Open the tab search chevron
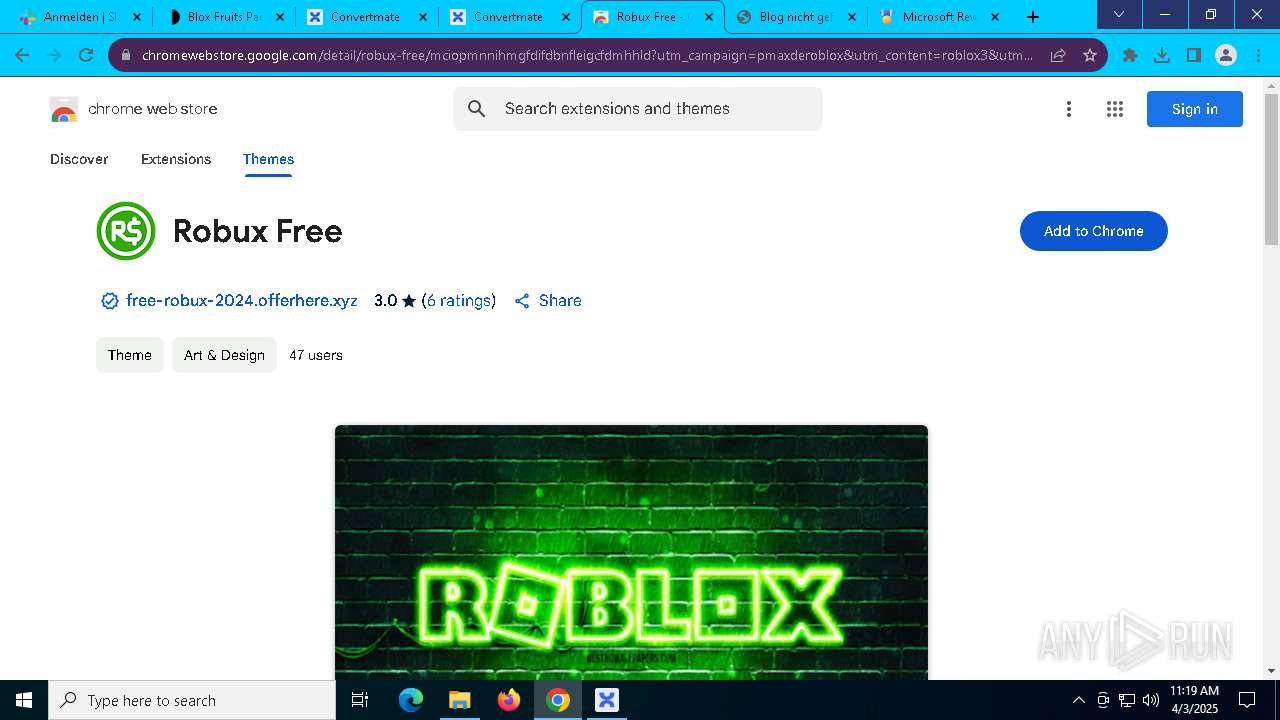This screenshot has height=720, width=1280. click(1119, 14)
